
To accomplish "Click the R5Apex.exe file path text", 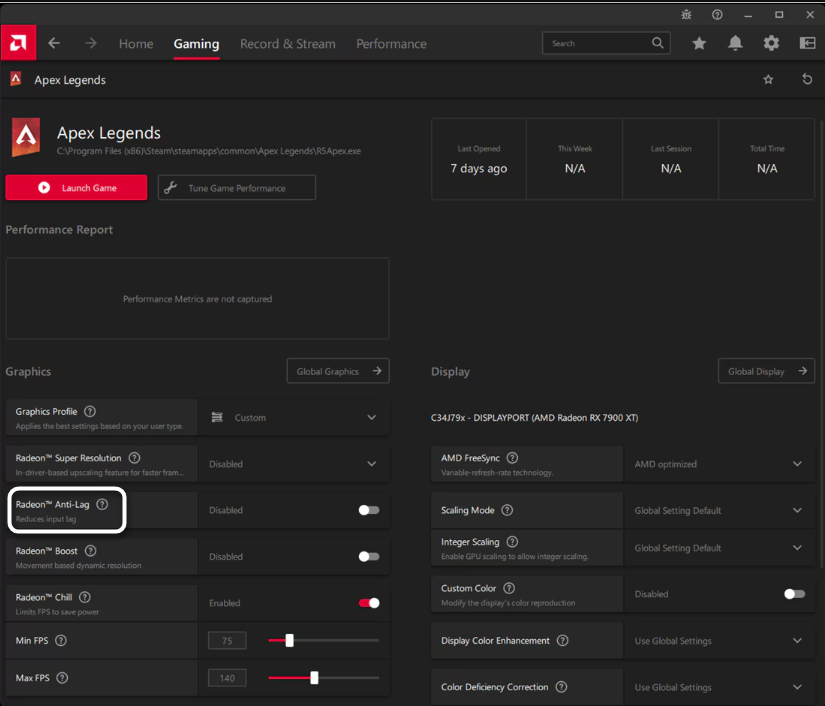I will point(209,151).
